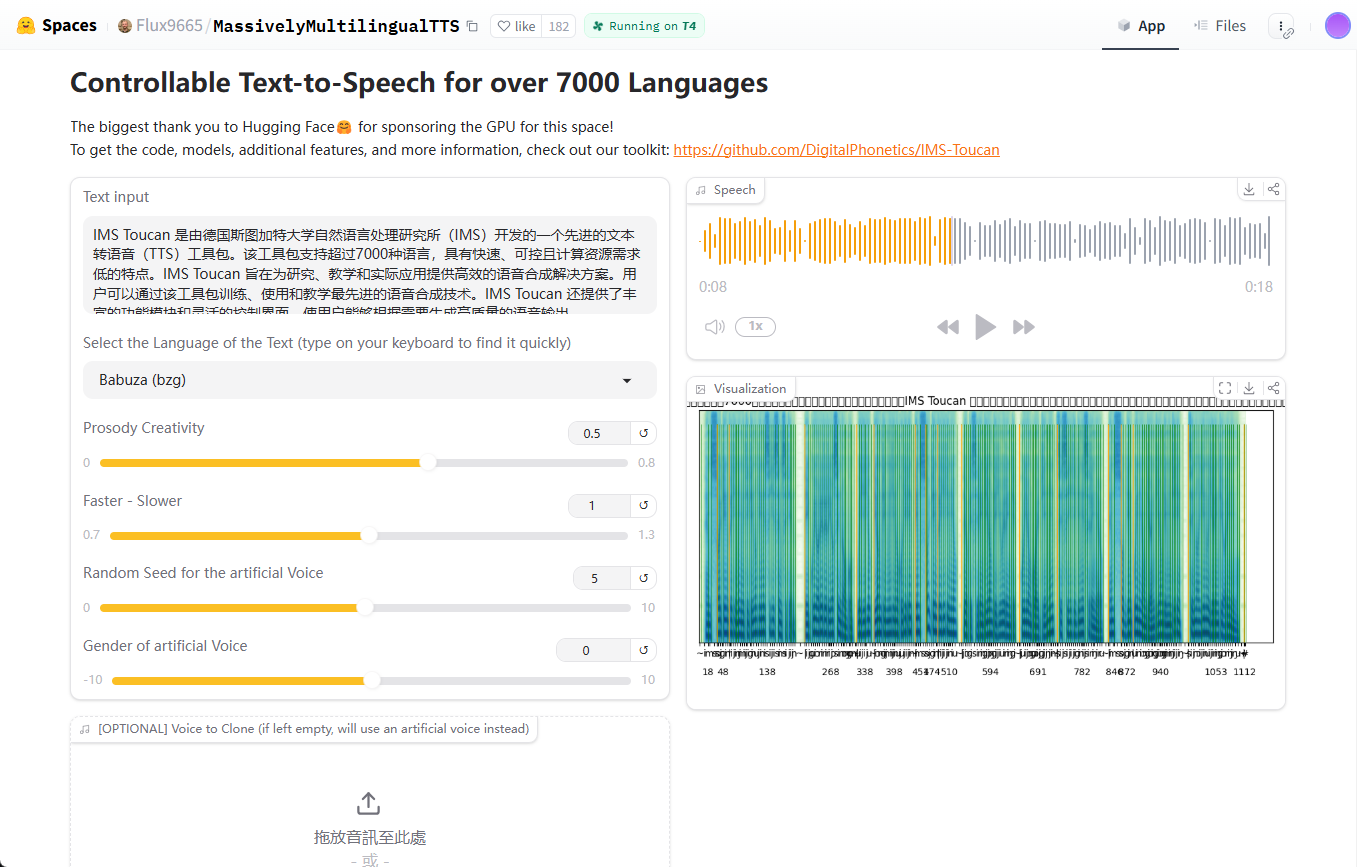The image size is (1357, 867).
Task: Change the 1x playback speed
Action: click(x=755, y=327)
